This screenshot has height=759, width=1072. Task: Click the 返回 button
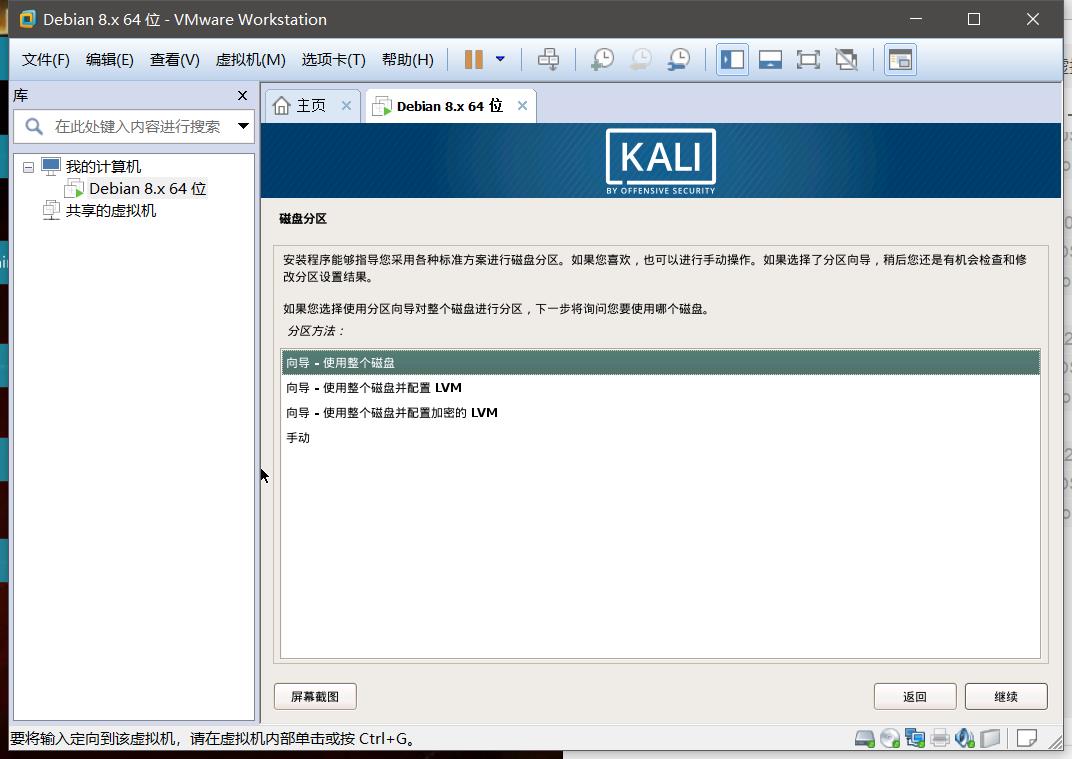(915, 696)
